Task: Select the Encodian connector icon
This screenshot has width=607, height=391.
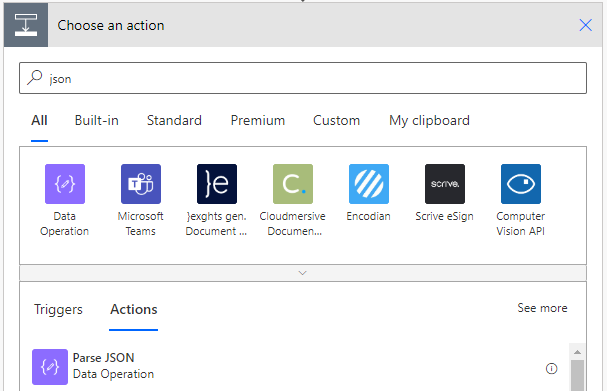Action: pyautogui.click(x=369, y=184)
